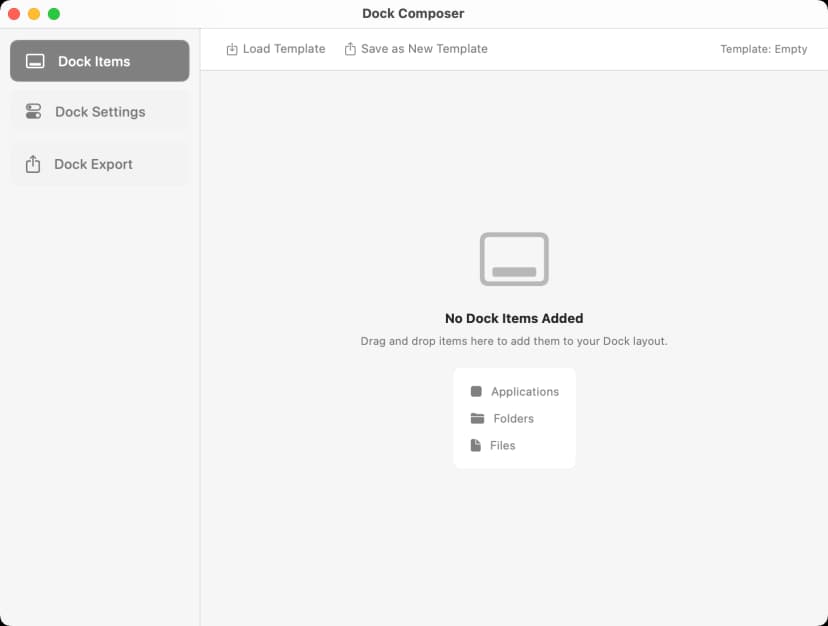Select the Files label in the card
Viewport: 828px width, 626px height.
502,446
